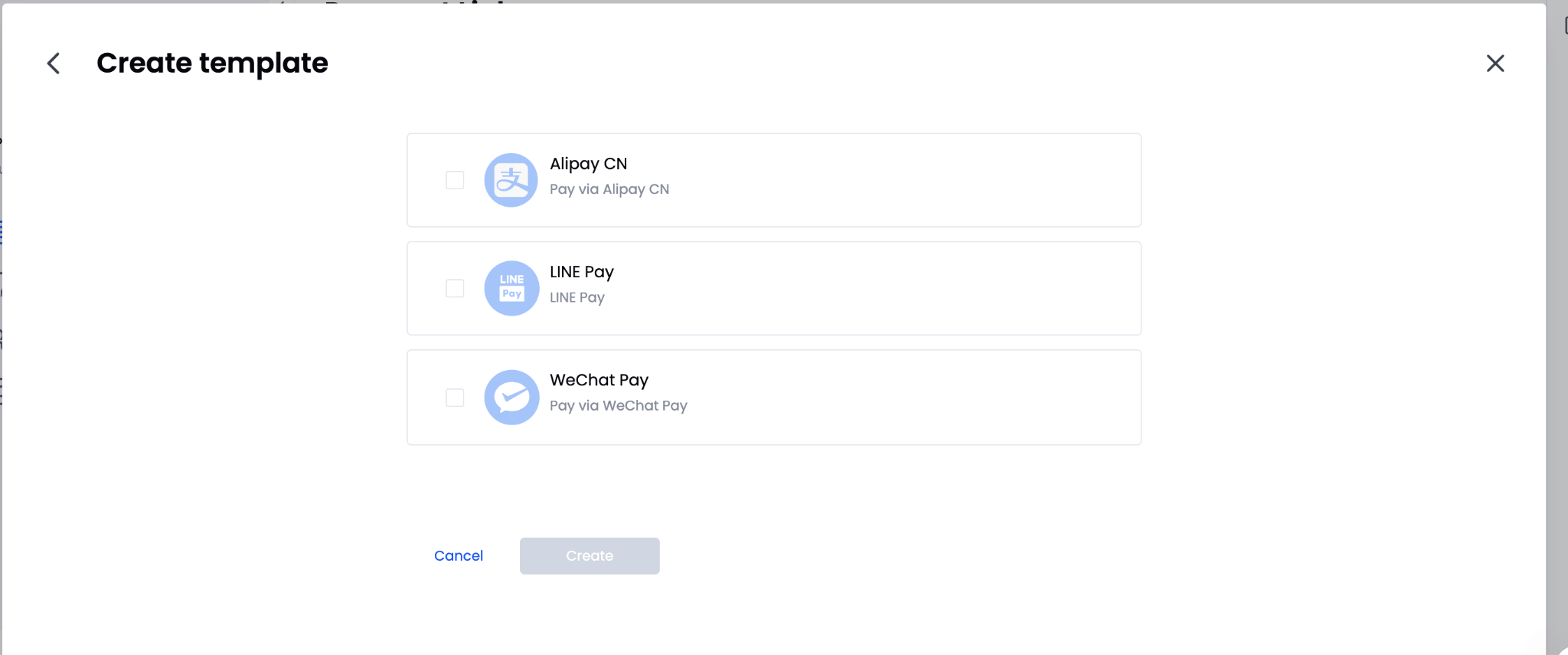Screen dimensions: 1568x655
Task: Click the 'Pay via WeChat Pay' description
Action: point(619,405)
